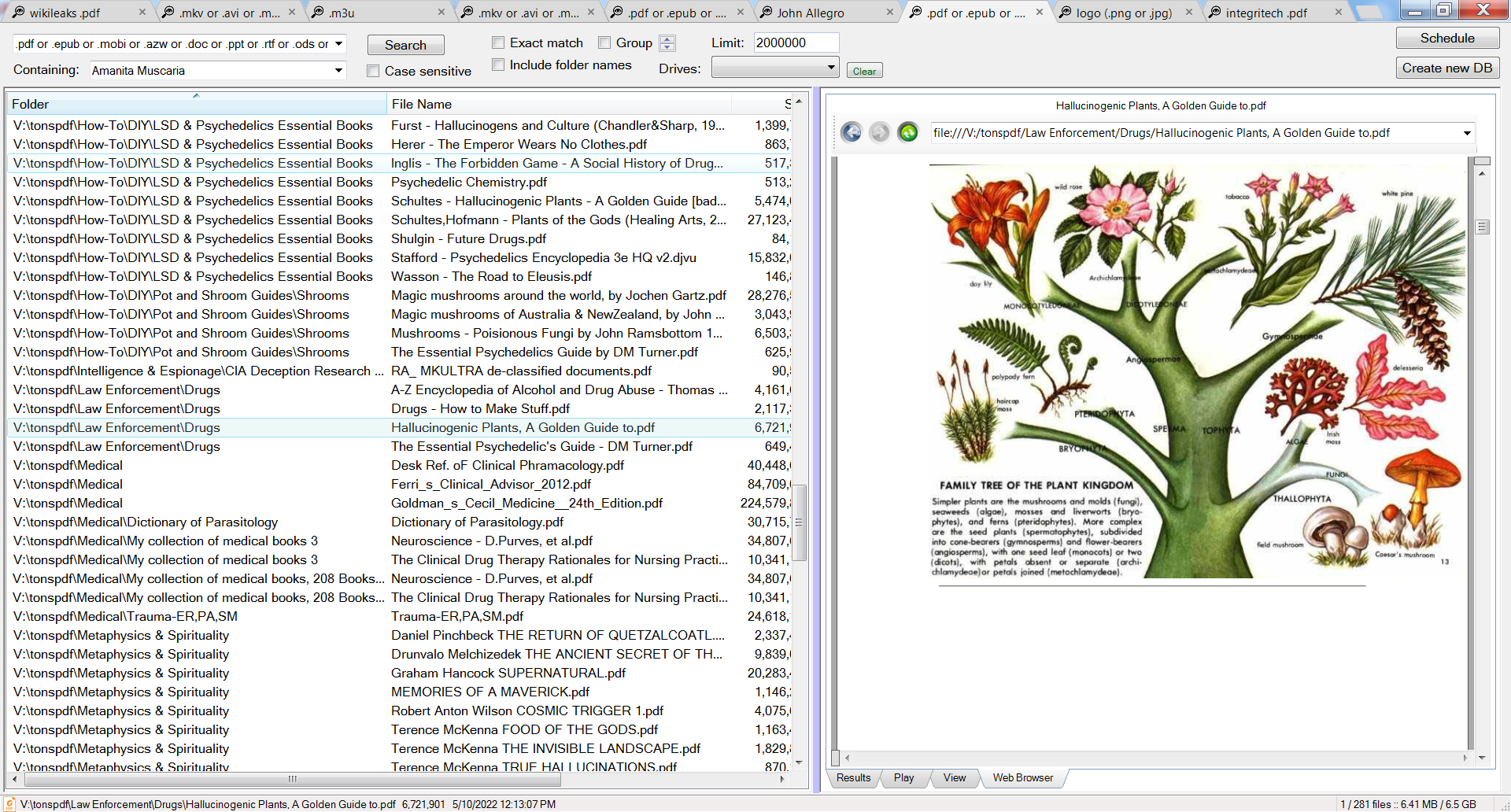Close the logo (.png or .jpg) tab
1511x812 pixels.
point(1188,12)
